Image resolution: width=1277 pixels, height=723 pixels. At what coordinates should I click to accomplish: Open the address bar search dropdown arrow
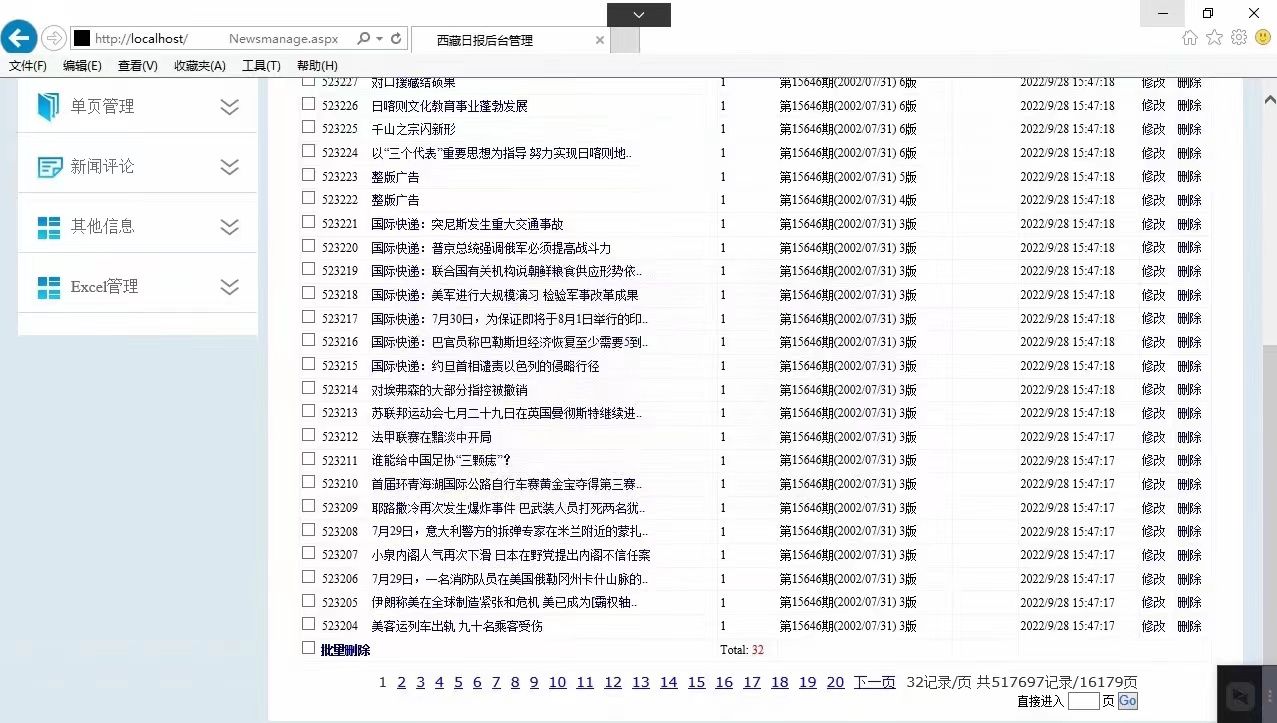tap(379, 39)
